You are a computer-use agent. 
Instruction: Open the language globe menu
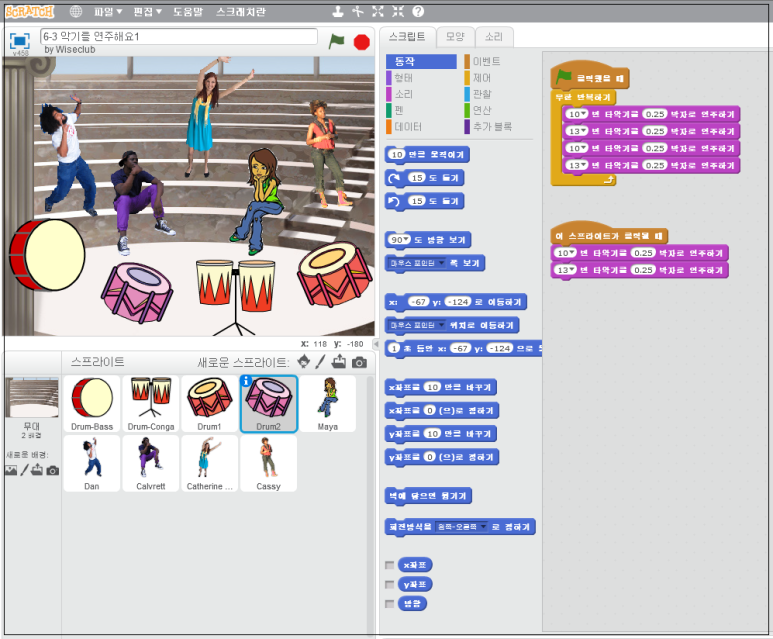(75, 11)
